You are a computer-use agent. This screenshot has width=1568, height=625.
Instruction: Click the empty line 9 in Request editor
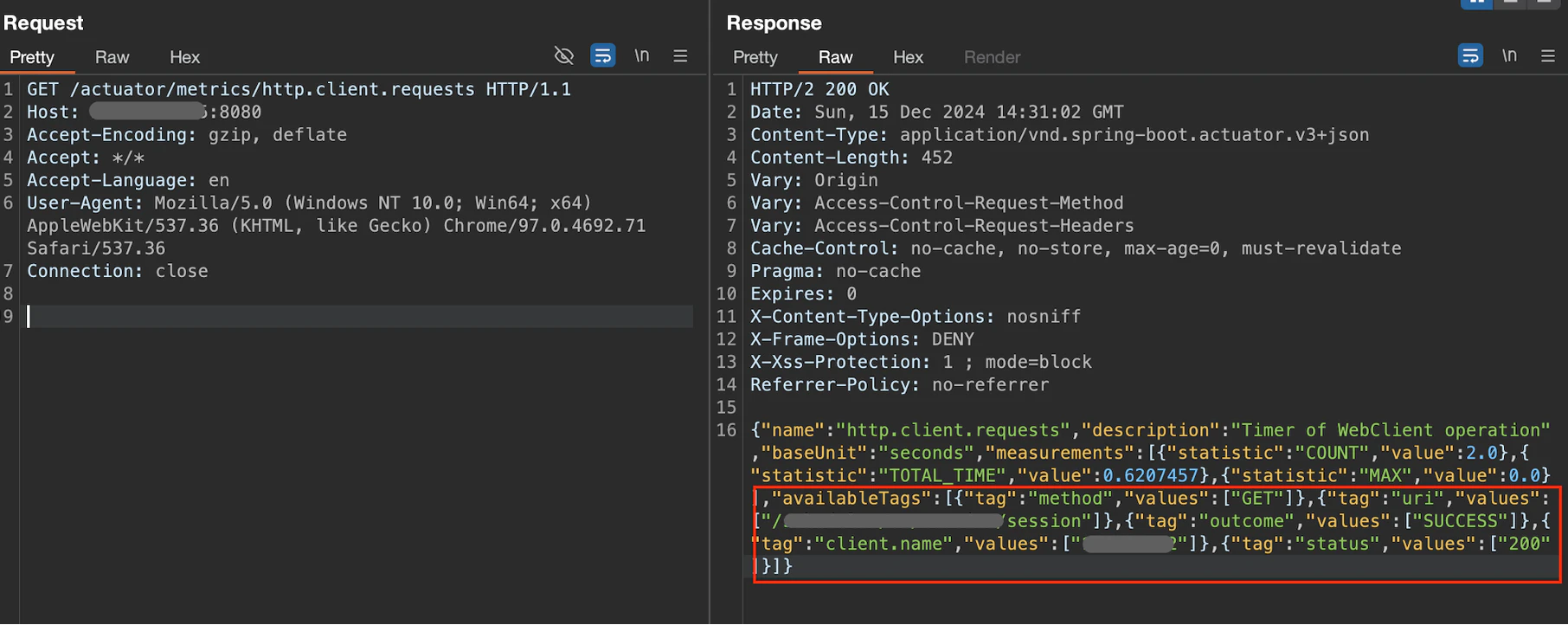click(346, 317)
